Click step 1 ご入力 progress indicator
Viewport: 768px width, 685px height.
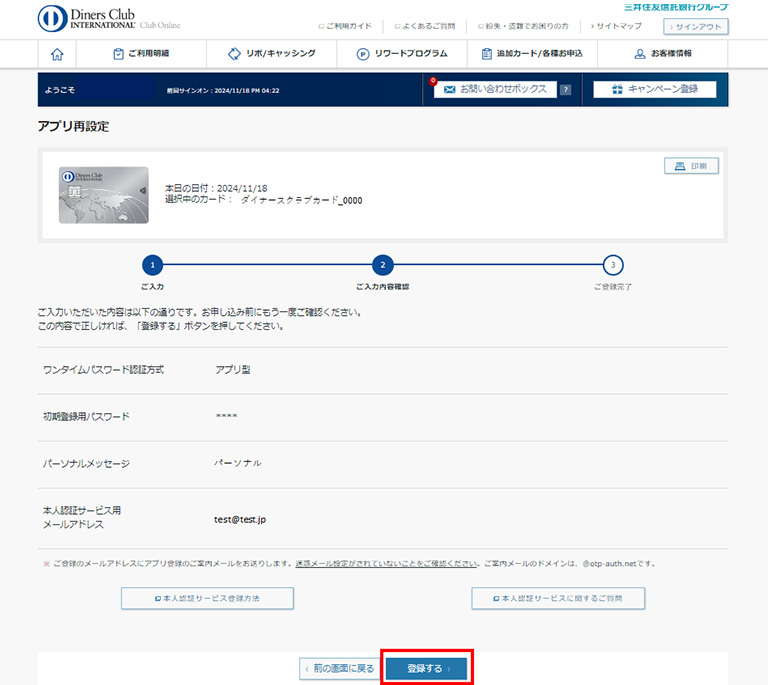click(151, 265)
